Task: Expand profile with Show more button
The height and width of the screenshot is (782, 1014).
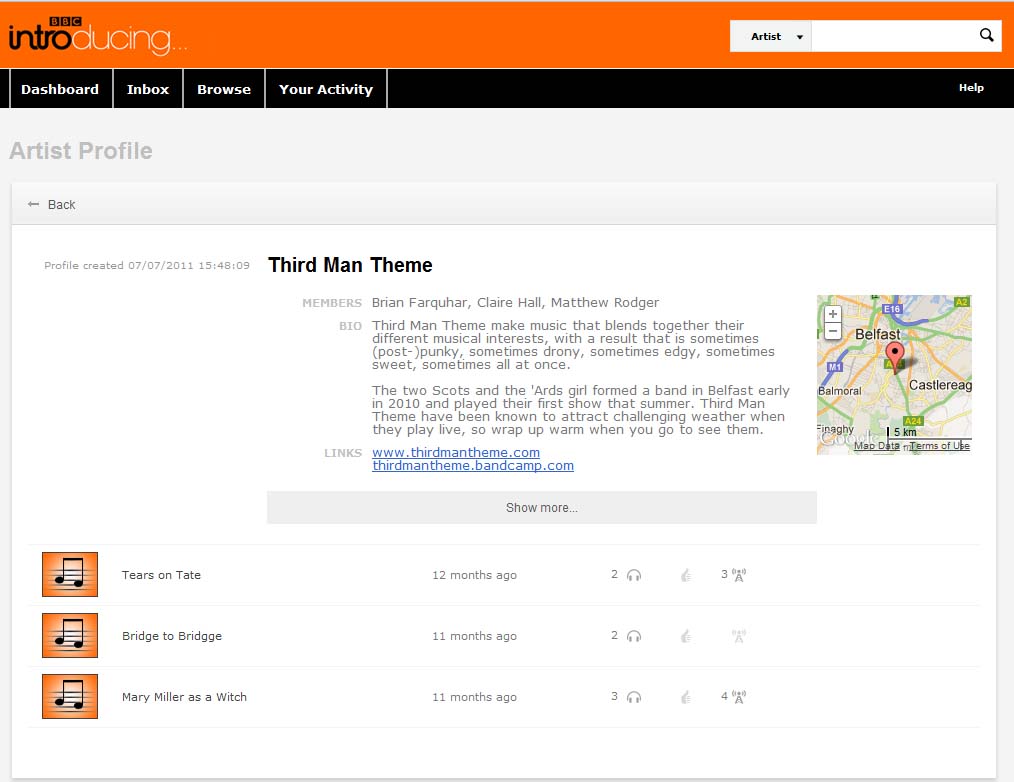Action: click(x=541, y=508)
